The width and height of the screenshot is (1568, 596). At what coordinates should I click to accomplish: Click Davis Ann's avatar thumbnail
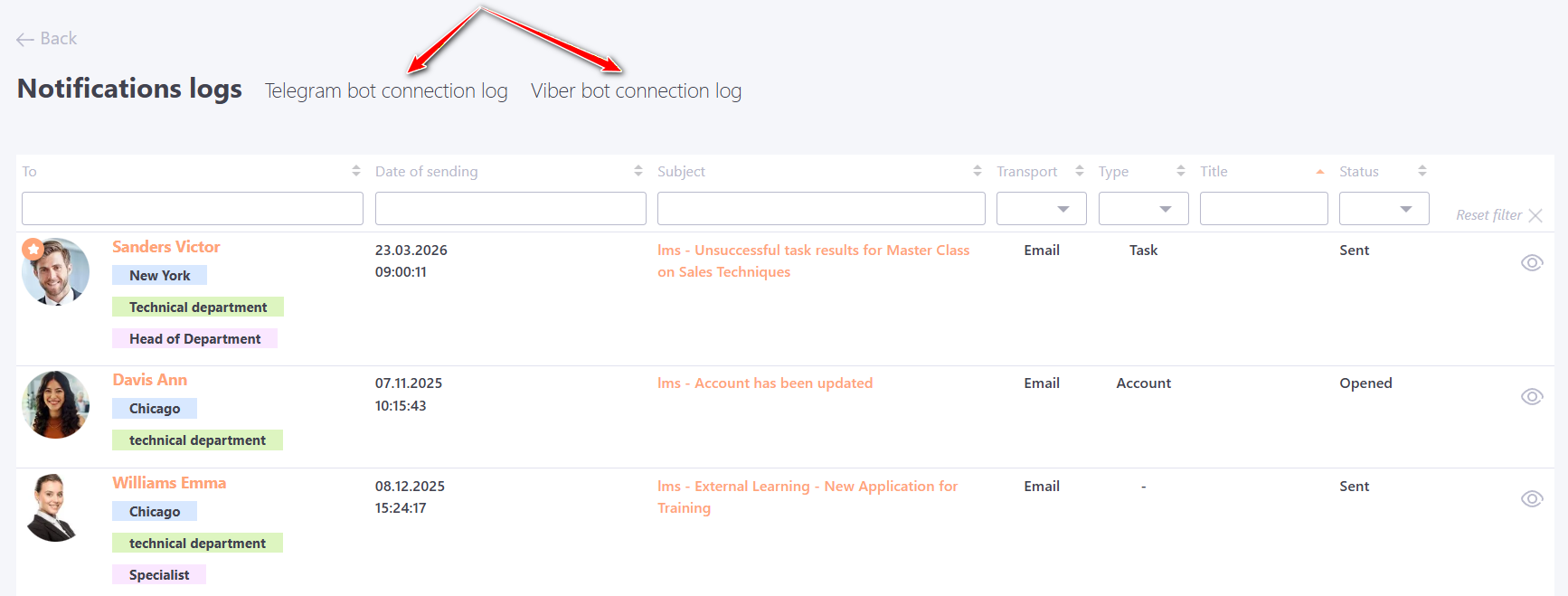56,405
